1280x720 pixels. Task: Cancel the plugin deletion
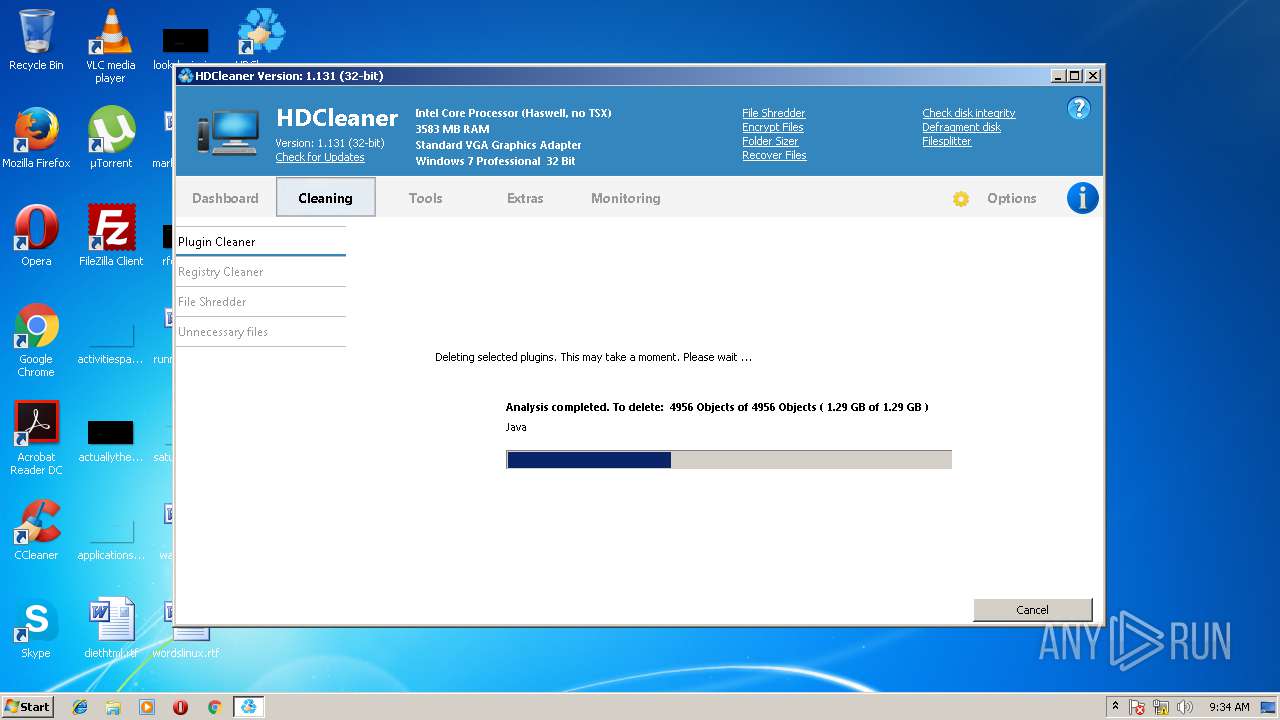pos(1033,610)
